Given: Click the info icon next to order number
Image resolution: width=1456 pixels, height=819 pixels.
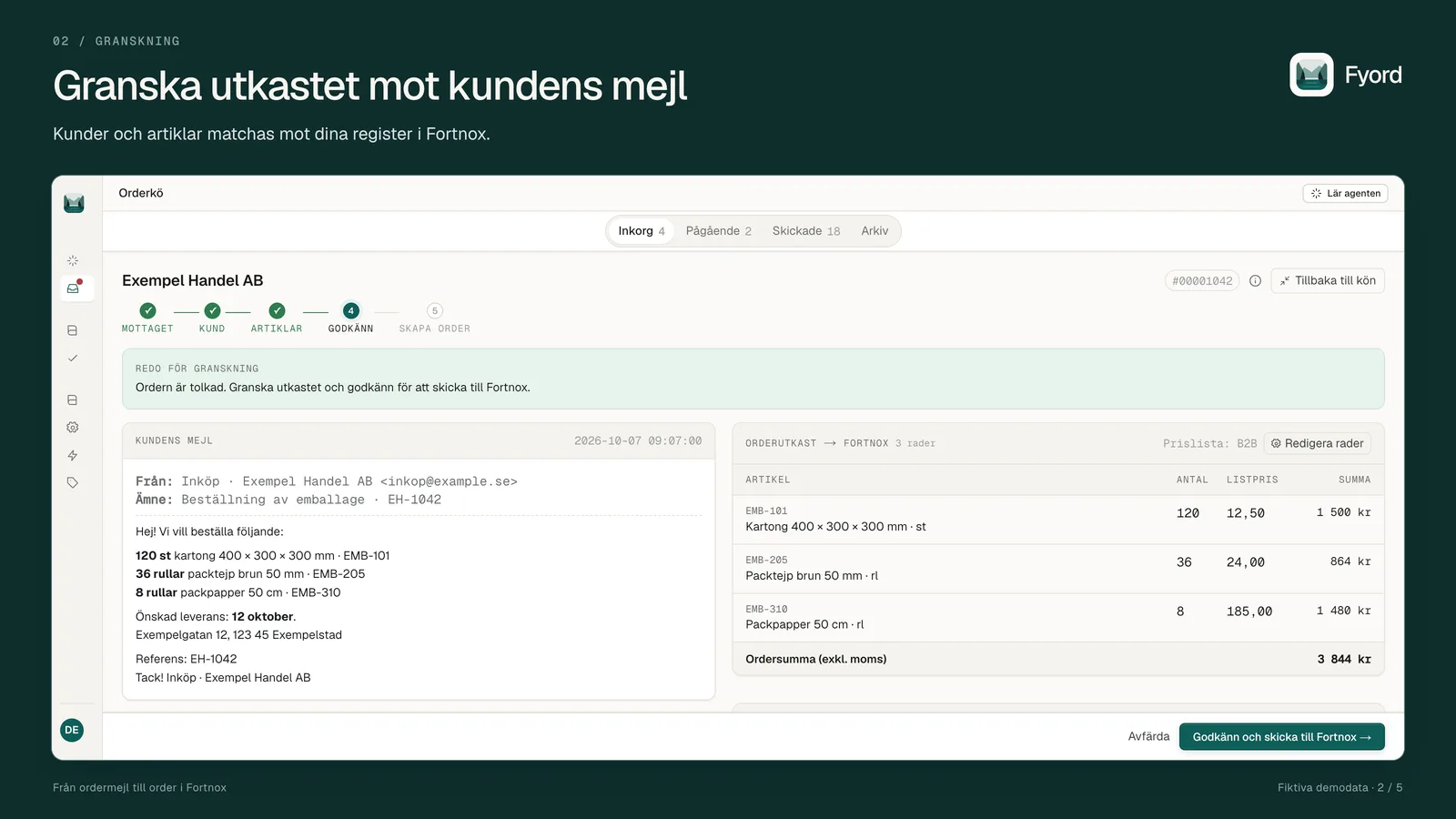Looking at the screenshot, I should pos(1255,281).
